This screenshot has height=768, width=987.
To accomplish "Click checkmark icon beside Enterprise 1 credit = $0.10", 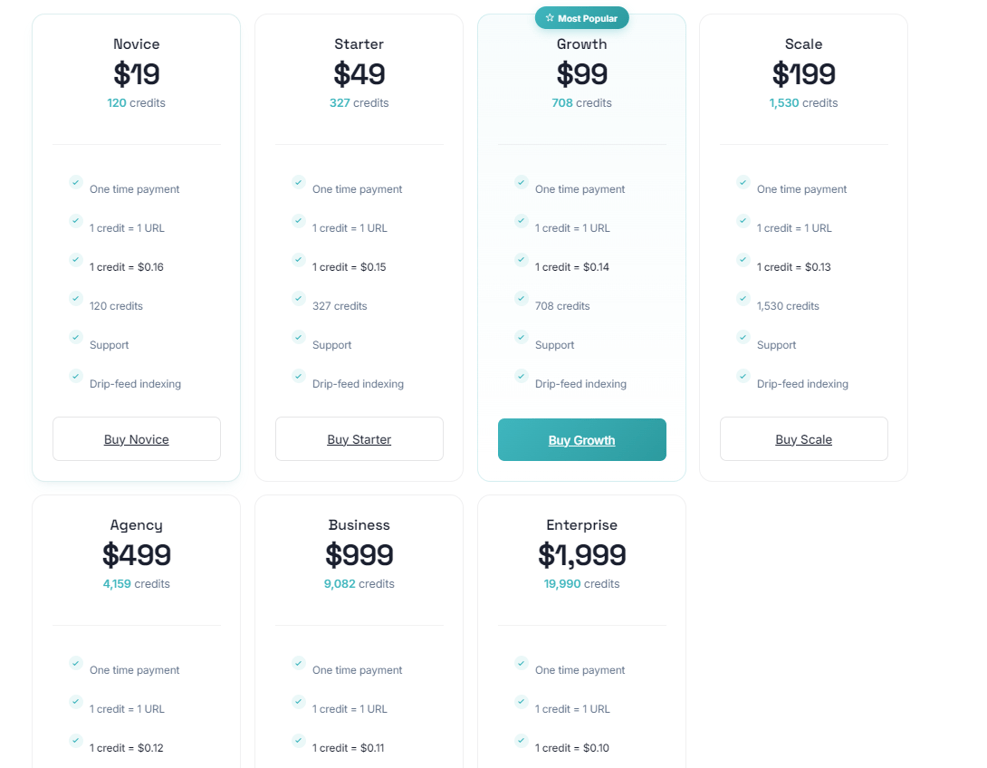I will tap(521, 741).
